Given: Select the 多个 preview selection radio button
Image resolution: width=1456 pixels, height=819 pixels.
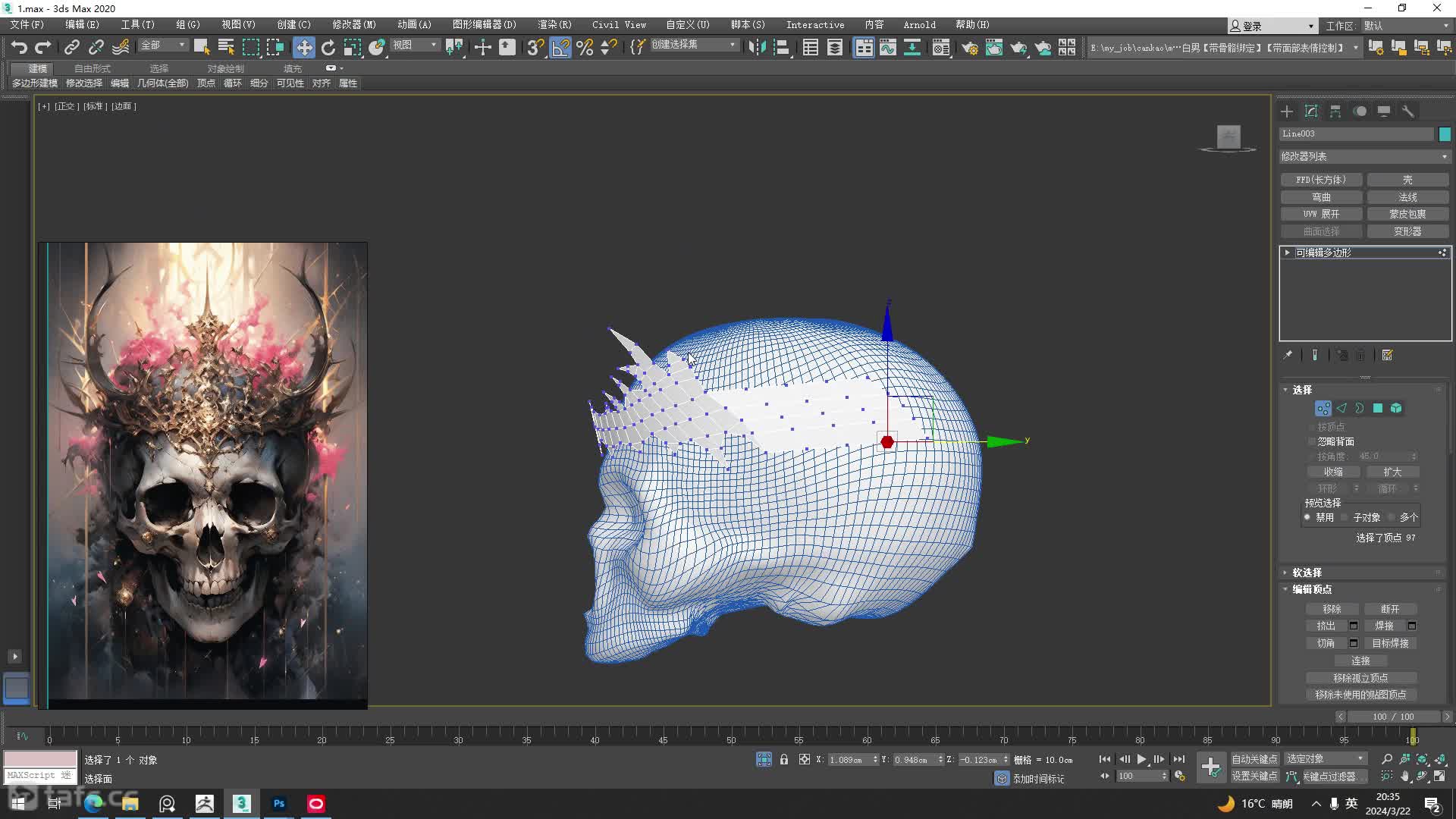Looking at the screenshot, I should (1392, 517).
